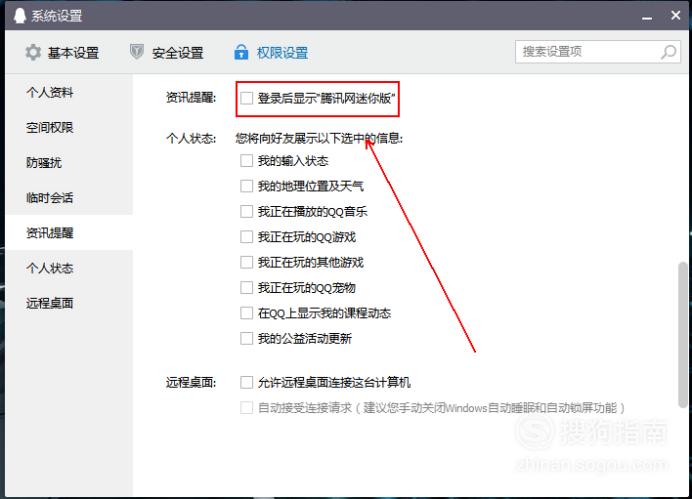The height and width of the screenshot is (499, 692).
Task: Click the shield icon beside 安全设置
Action: pos(136,52)
